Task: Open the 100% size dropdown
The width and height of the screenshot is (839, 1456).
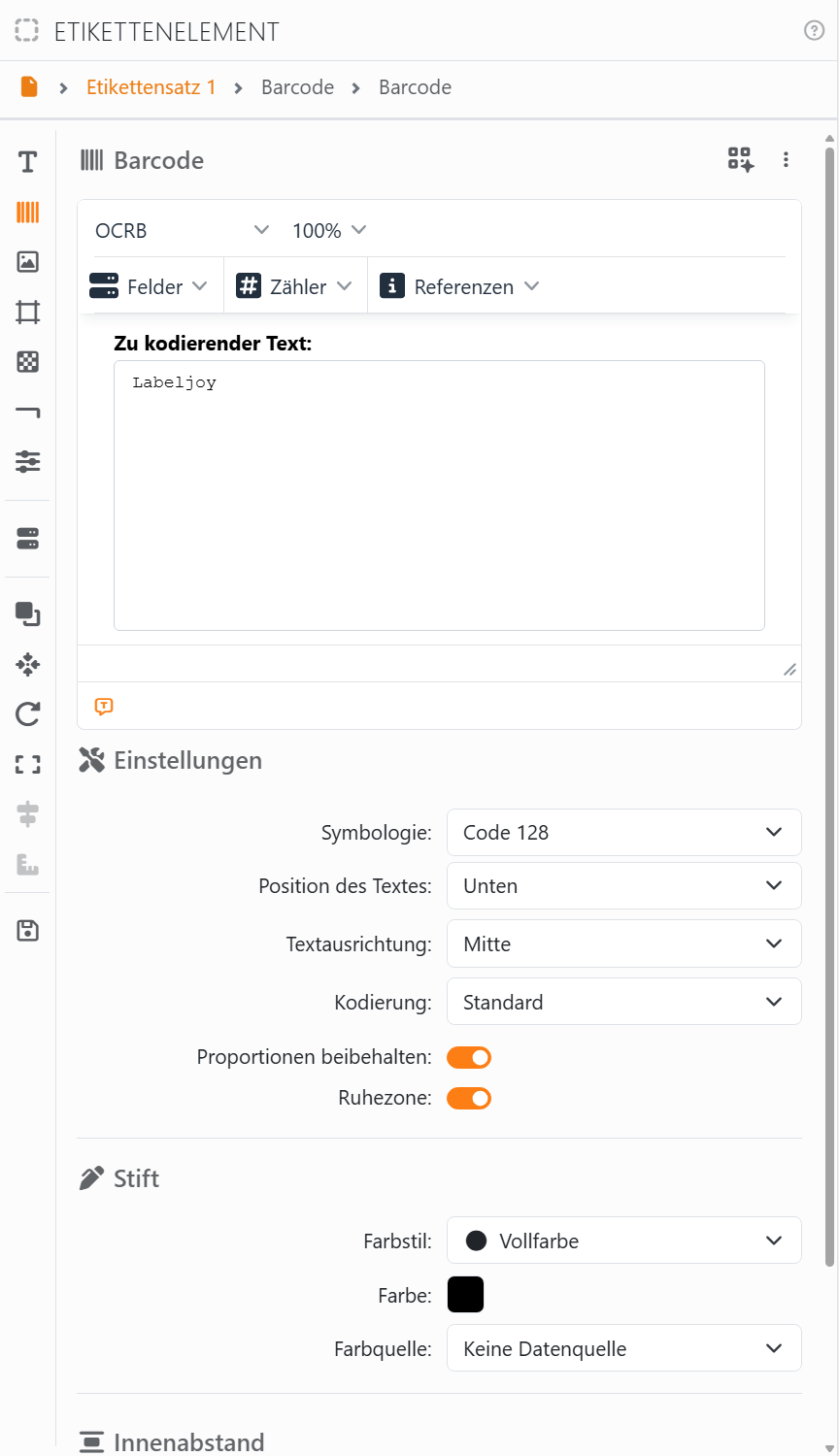Action: [x=329, y=230]
